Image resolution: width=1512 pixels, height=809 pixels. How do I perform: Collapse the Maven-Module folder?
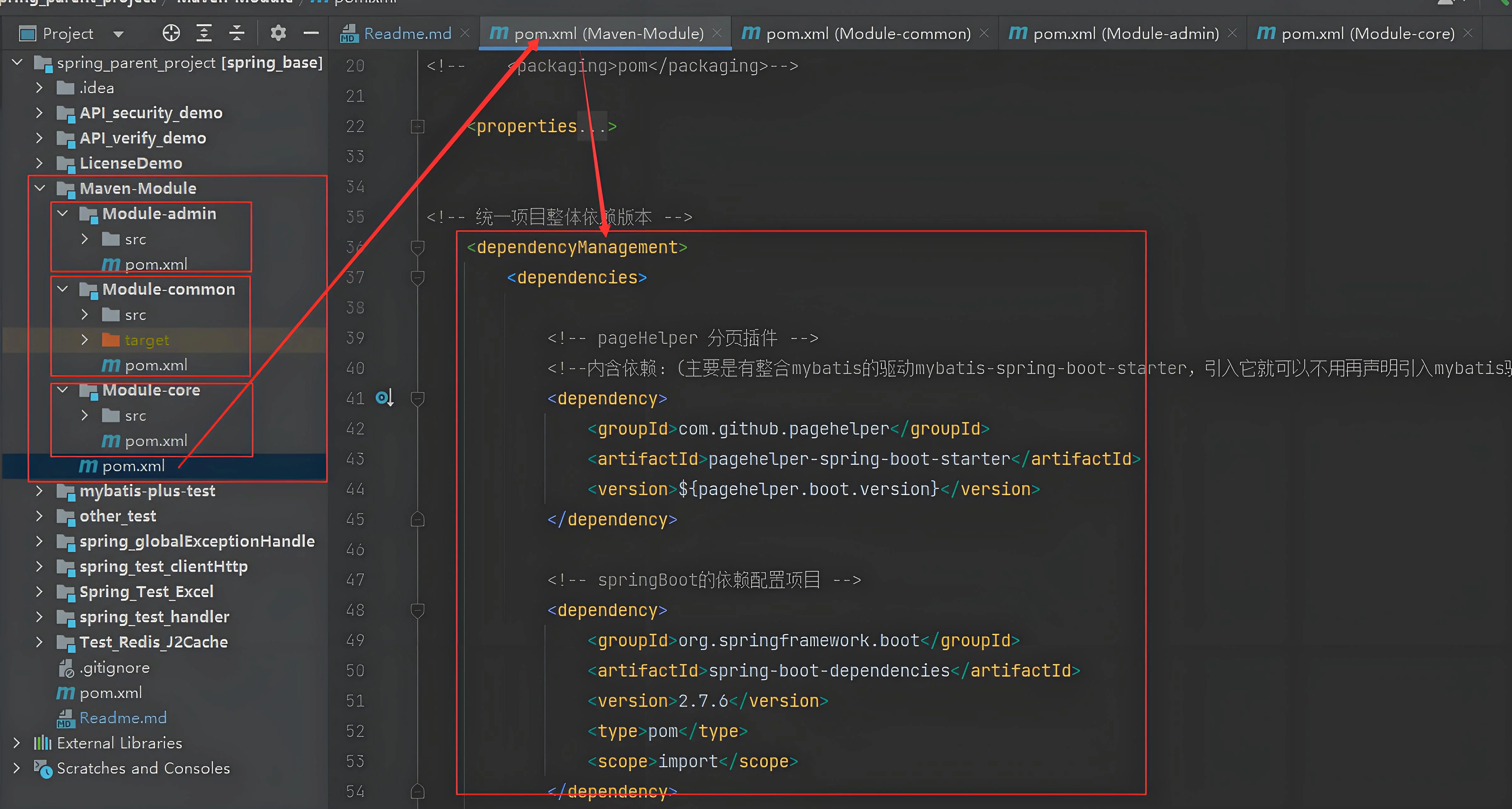pos(40,188)
